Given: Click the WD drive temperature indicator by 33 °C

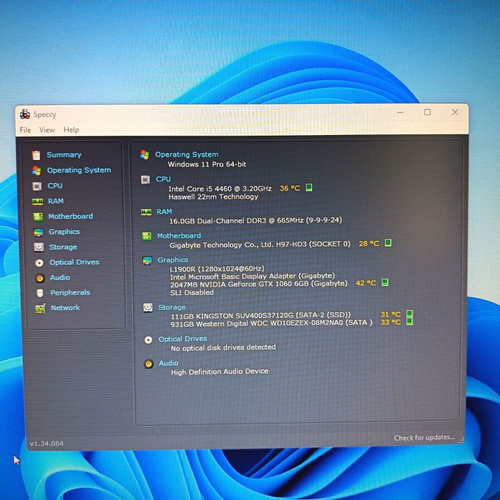Looking at the screenshot, I should (410, 321).
